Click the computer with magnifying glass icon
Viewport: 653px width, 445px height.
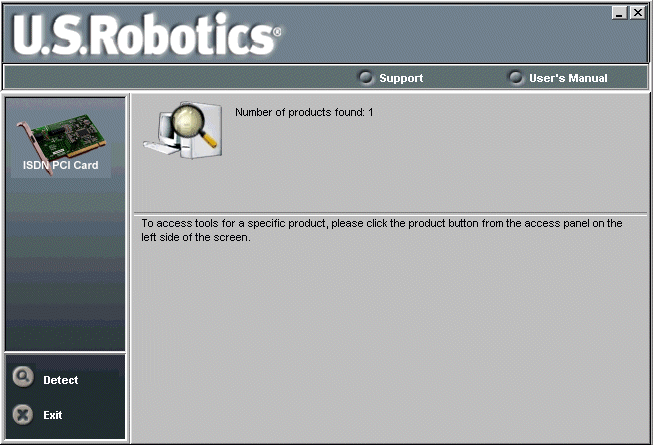point(182,131)
